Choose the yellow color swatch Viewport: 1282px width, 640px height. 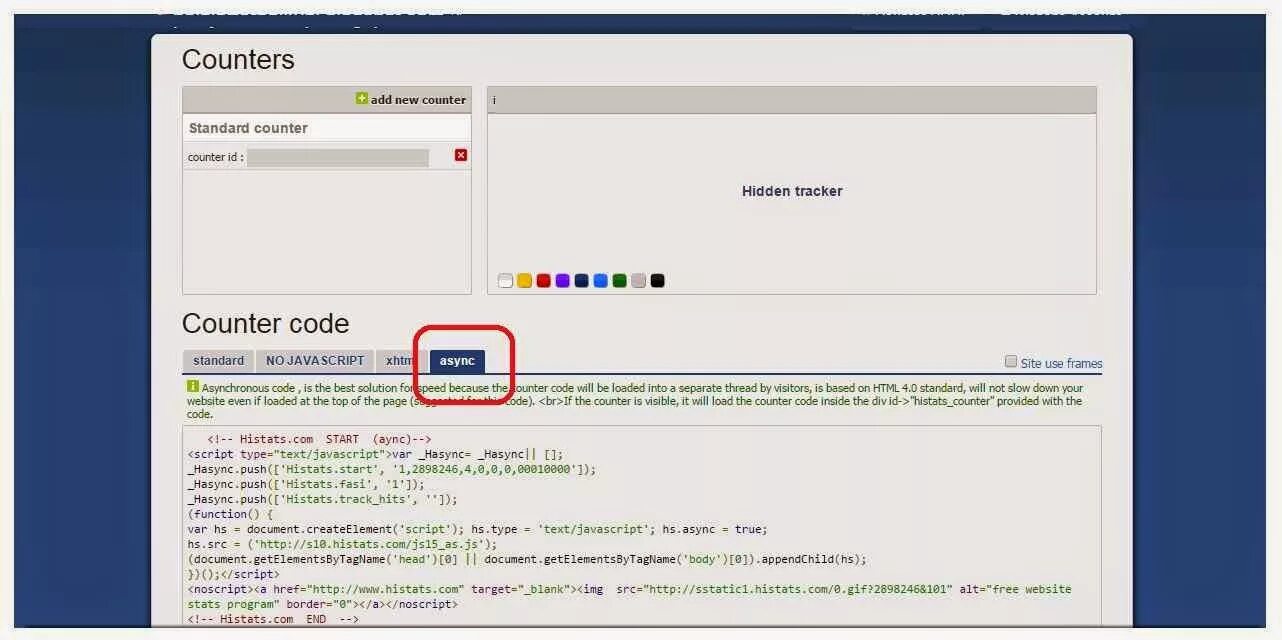[x=524, y=281]
